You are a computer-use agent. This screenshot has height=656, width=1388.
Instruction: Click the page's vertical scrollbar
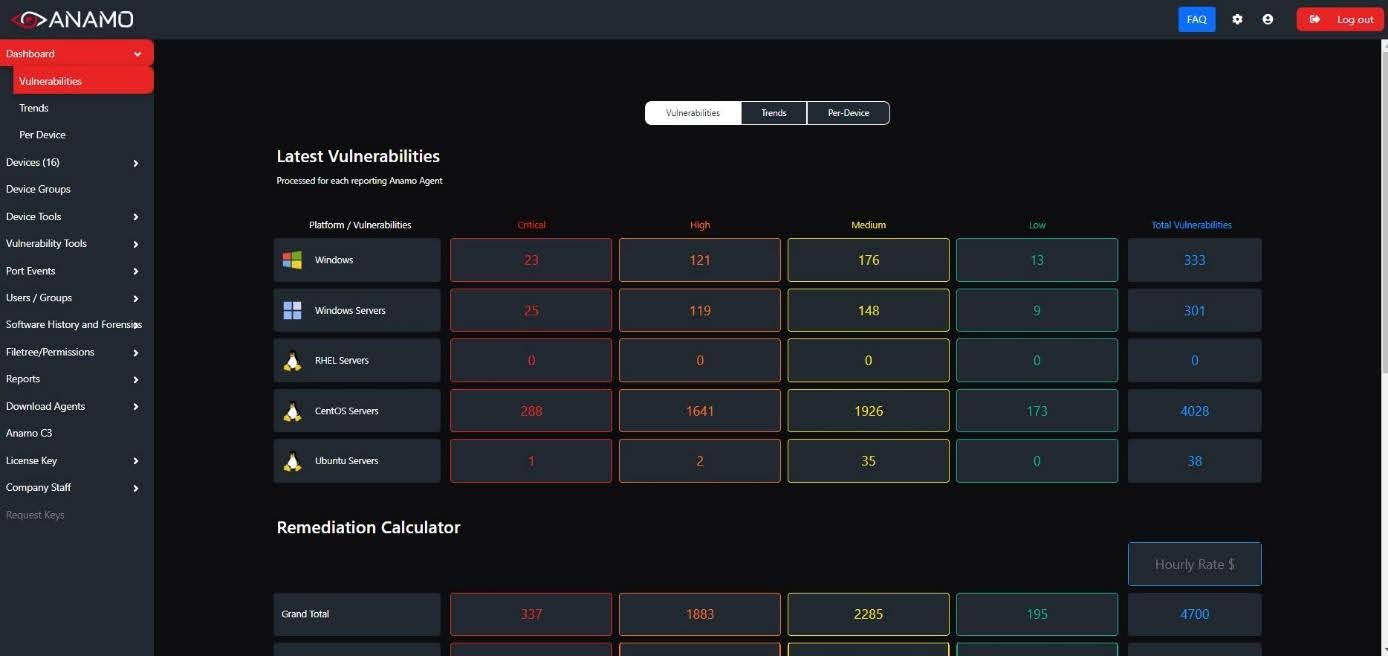click(x=1382, y=200)
